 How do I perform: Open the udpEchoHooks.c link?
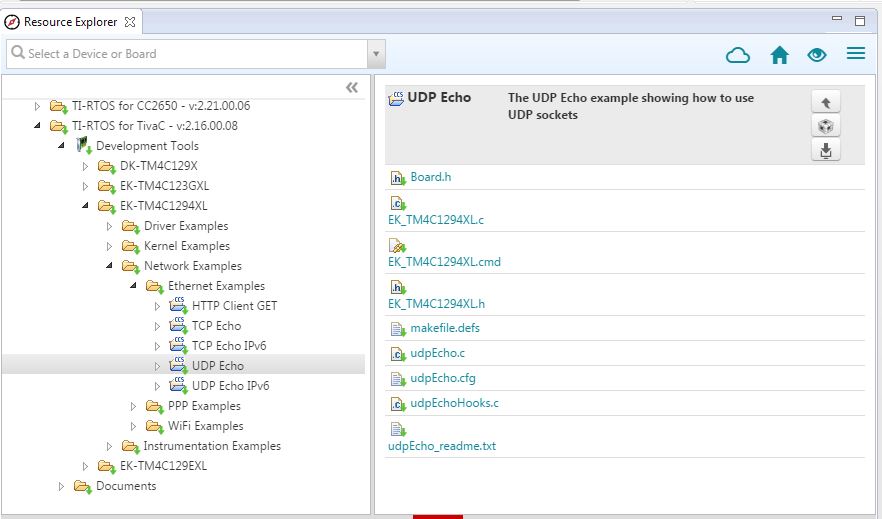pyautogui.click(x=454, y=403)
